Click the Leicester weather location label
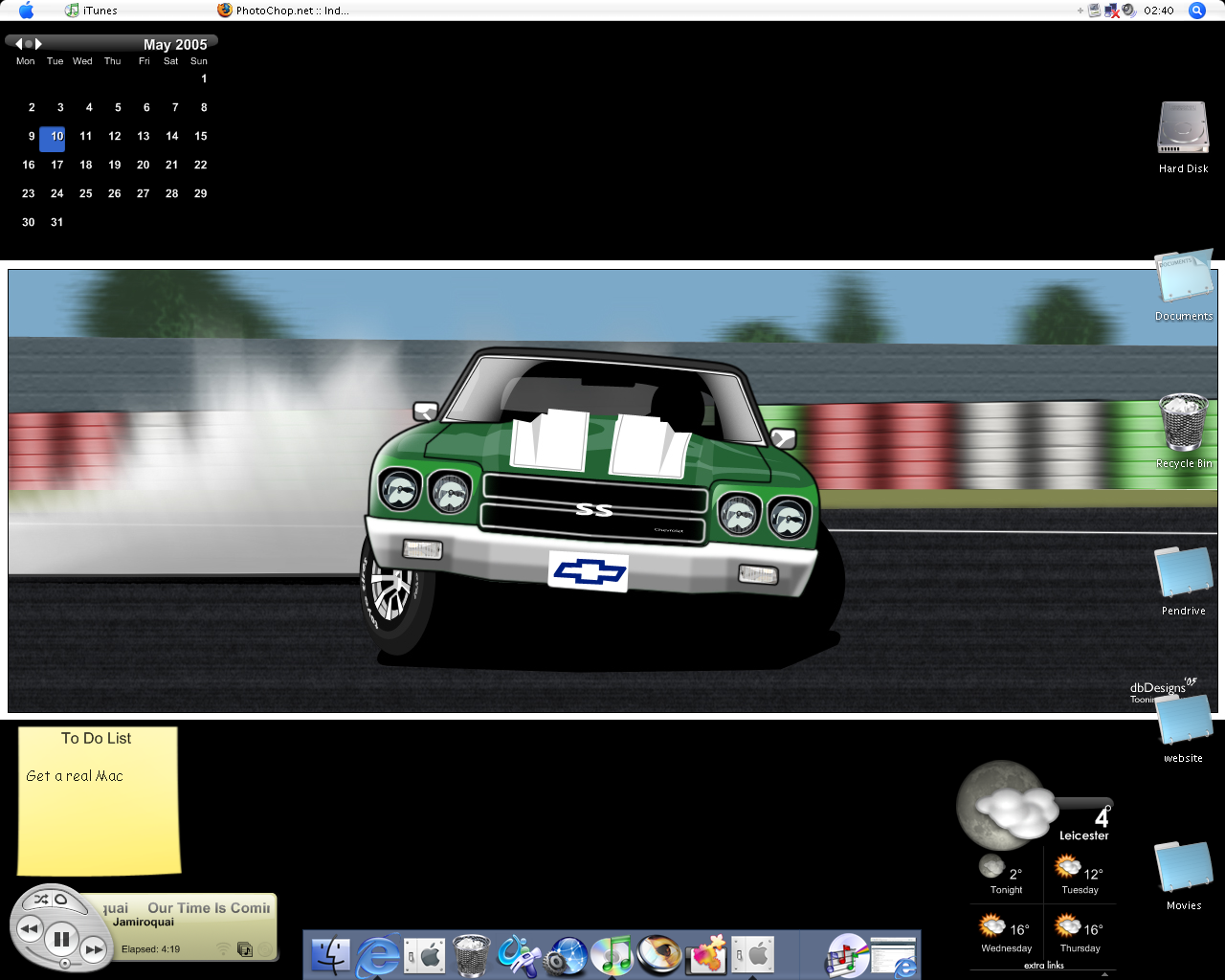 click(1083, 835)
